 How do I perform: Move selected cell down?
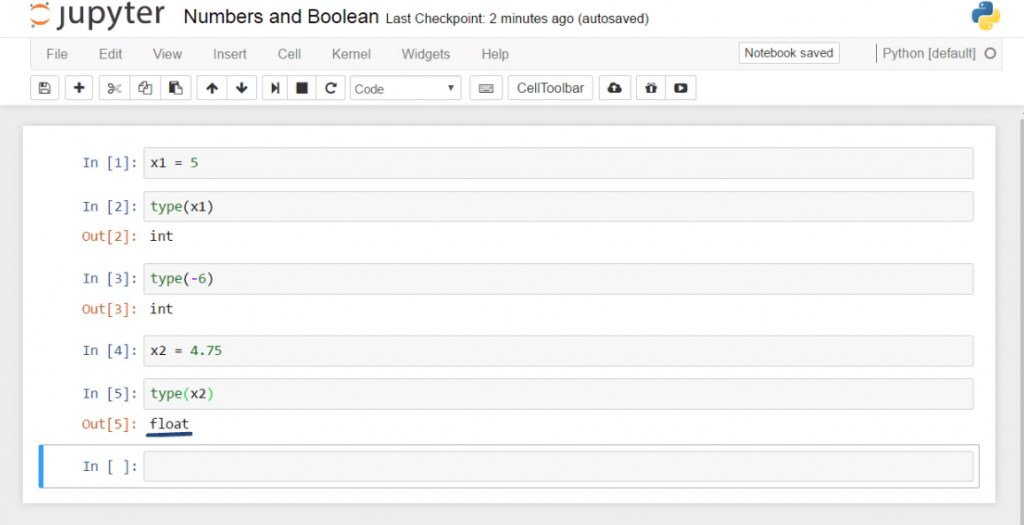pos(241,88)
